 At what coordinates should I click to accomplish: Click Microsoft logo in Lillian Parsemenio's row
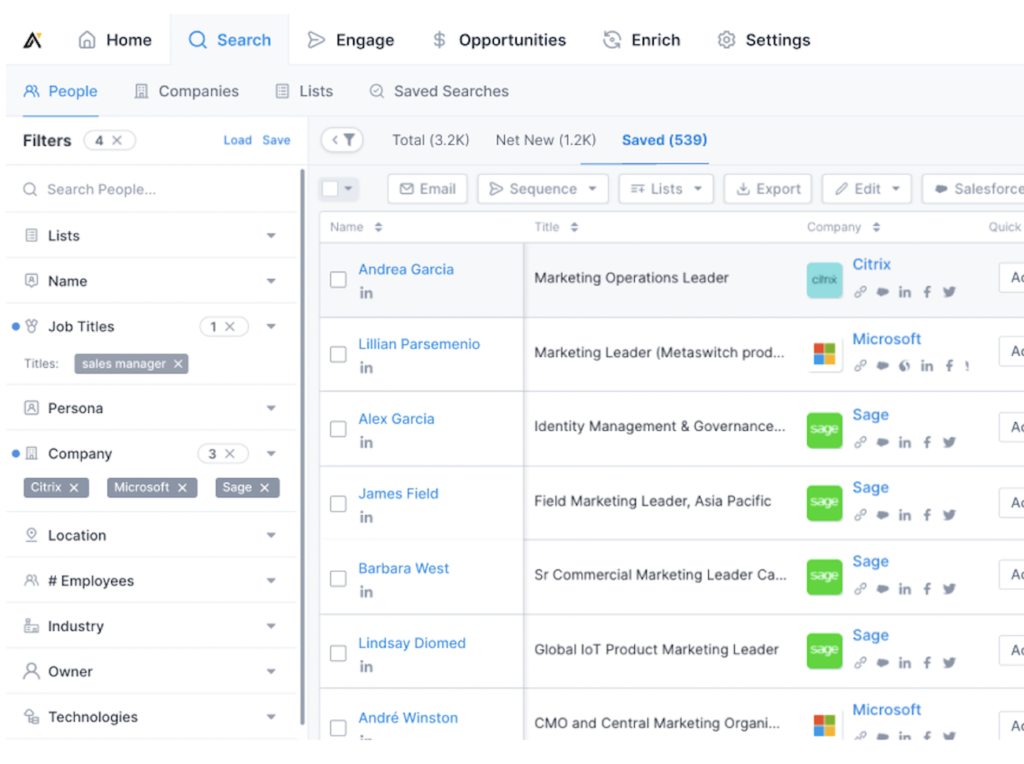click(x=824, y=355)
